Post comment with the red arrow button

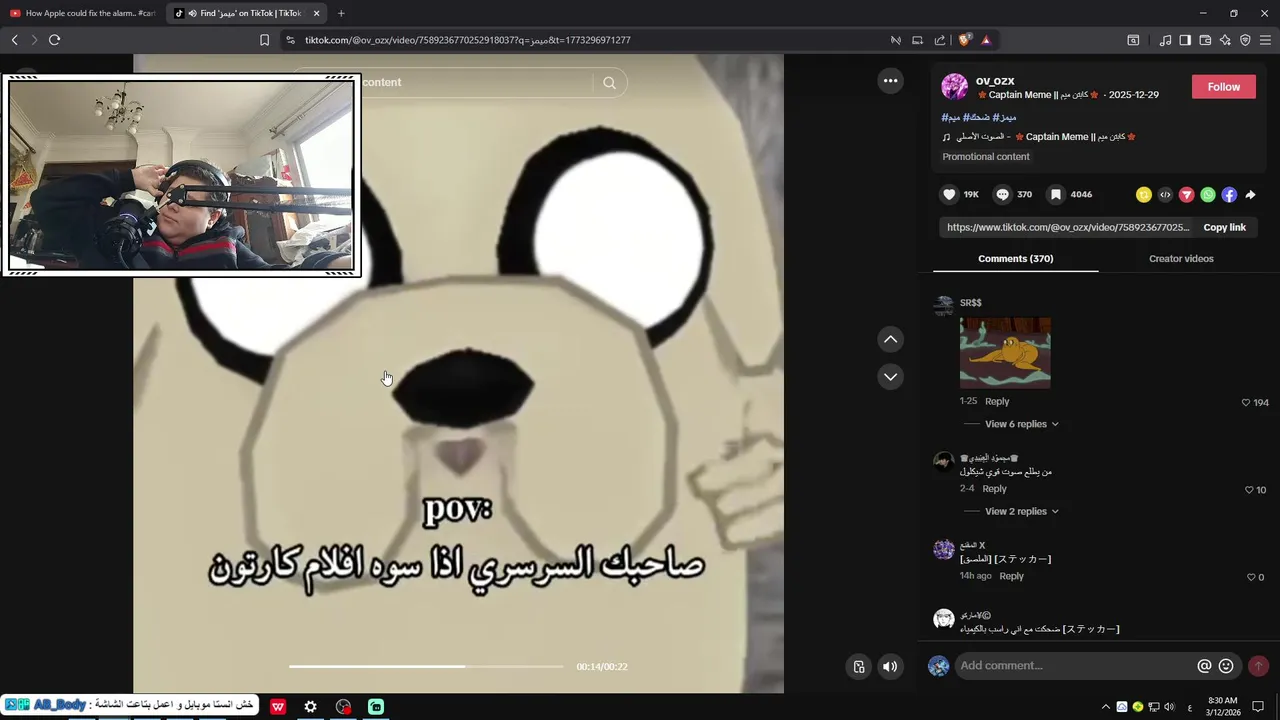[x=1258, y=666]
